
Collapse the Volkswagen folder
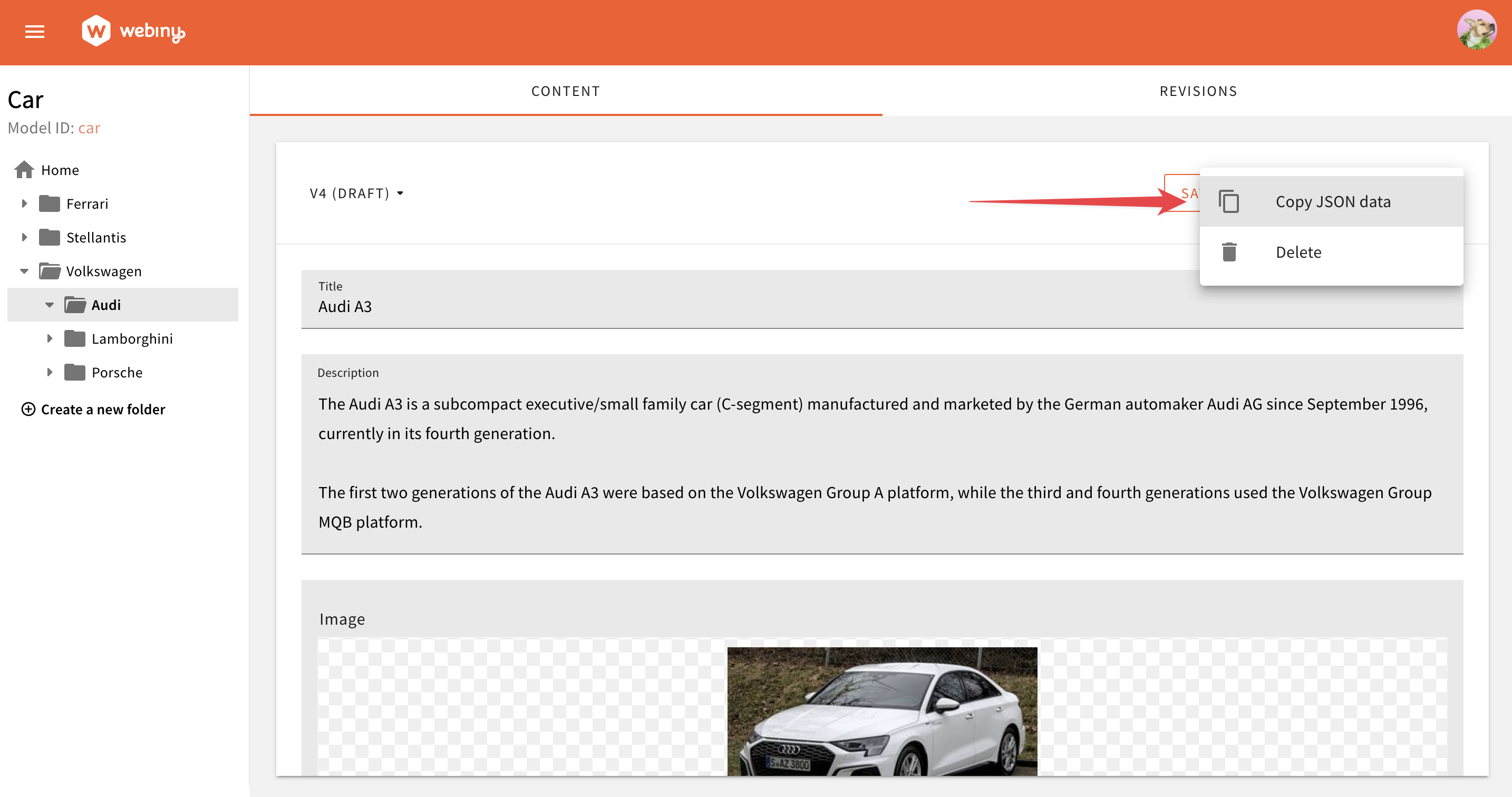[x=24, y=271]
